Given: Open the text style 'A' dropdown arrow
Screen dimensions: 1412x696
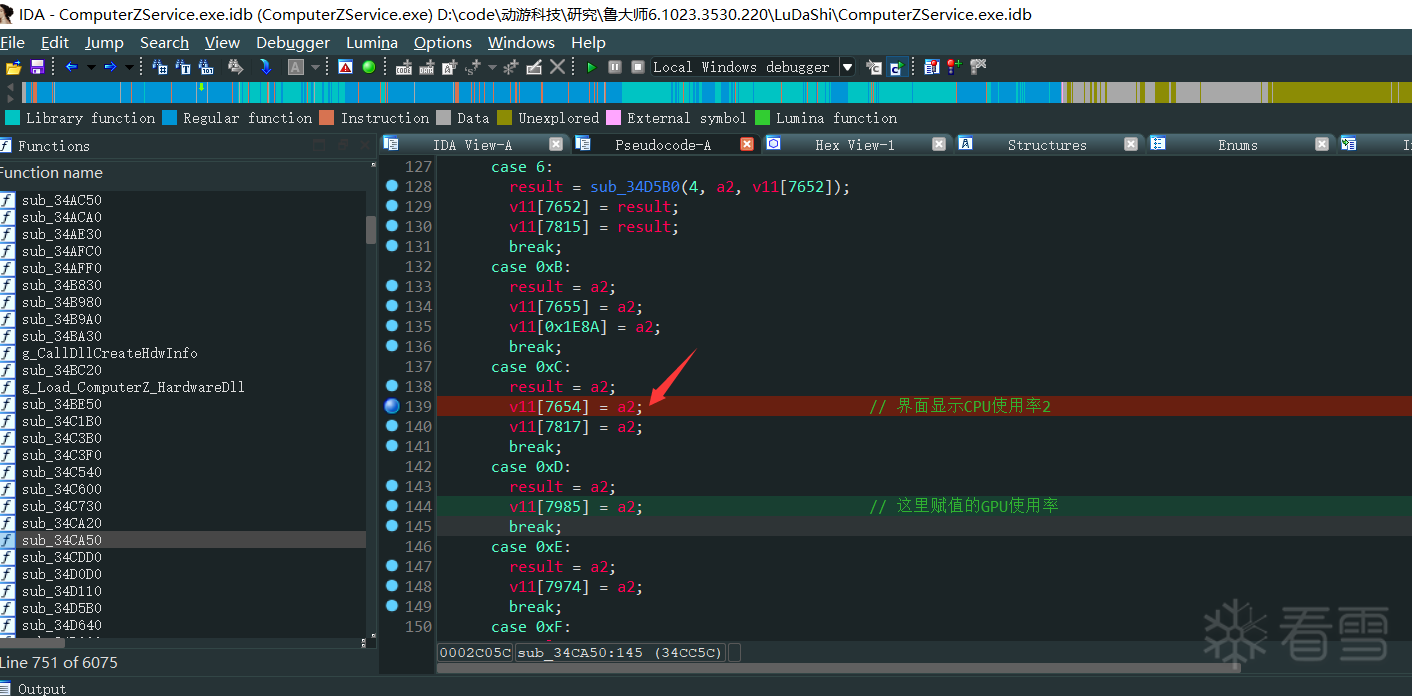Looking at the screenshot, I should click(315, 67).
